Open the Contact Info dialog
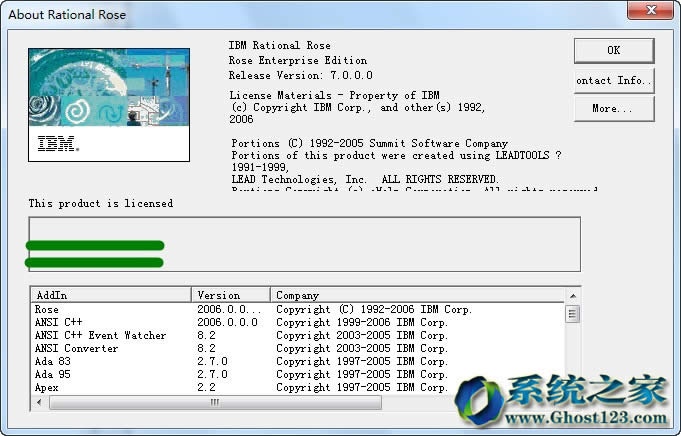Image resolution: width=681 pixels, height=436 pixels. pos(613,80)
